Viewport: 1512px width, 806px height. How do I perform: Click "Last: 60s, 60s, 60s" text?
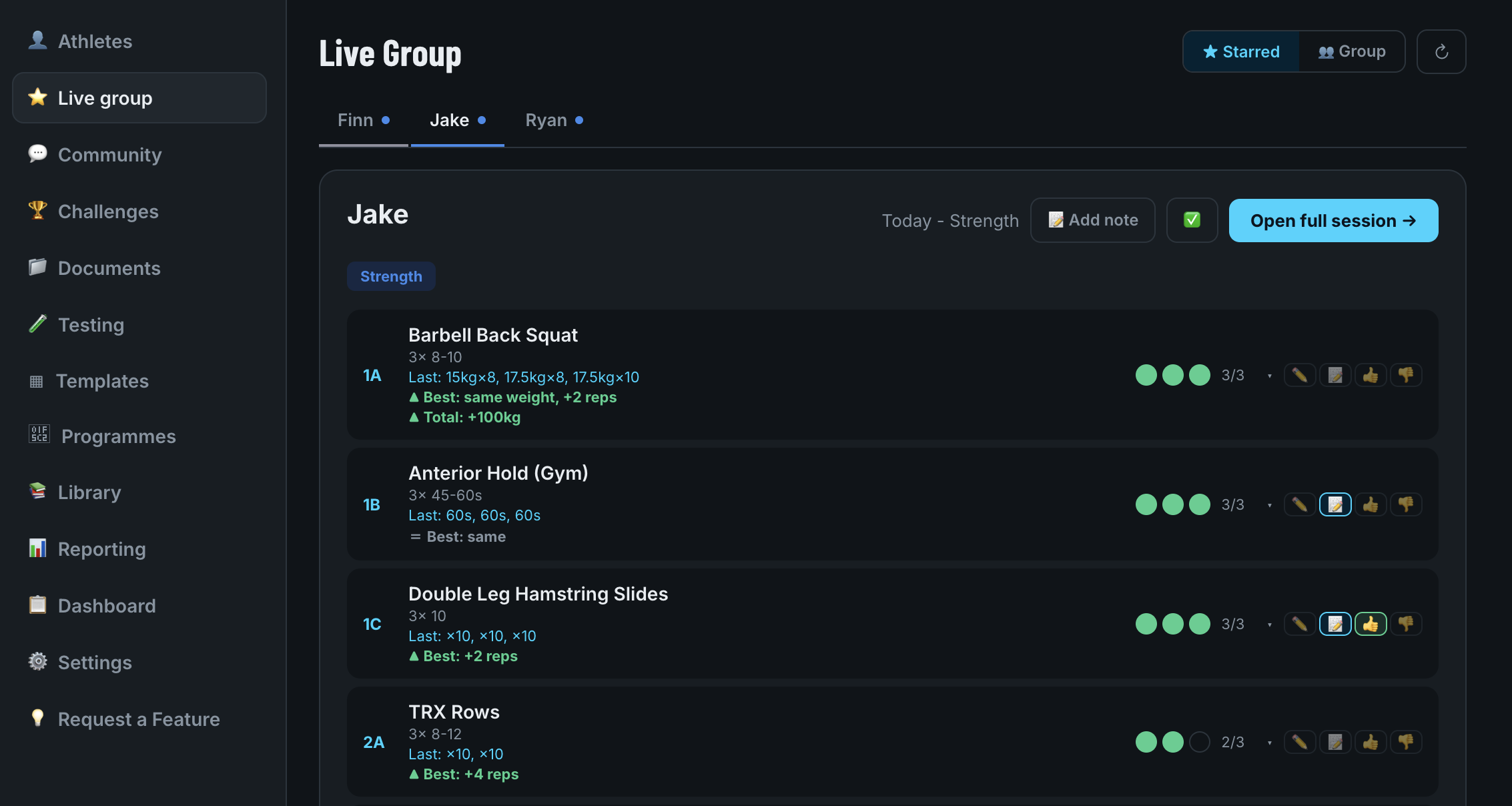[474, 516]
